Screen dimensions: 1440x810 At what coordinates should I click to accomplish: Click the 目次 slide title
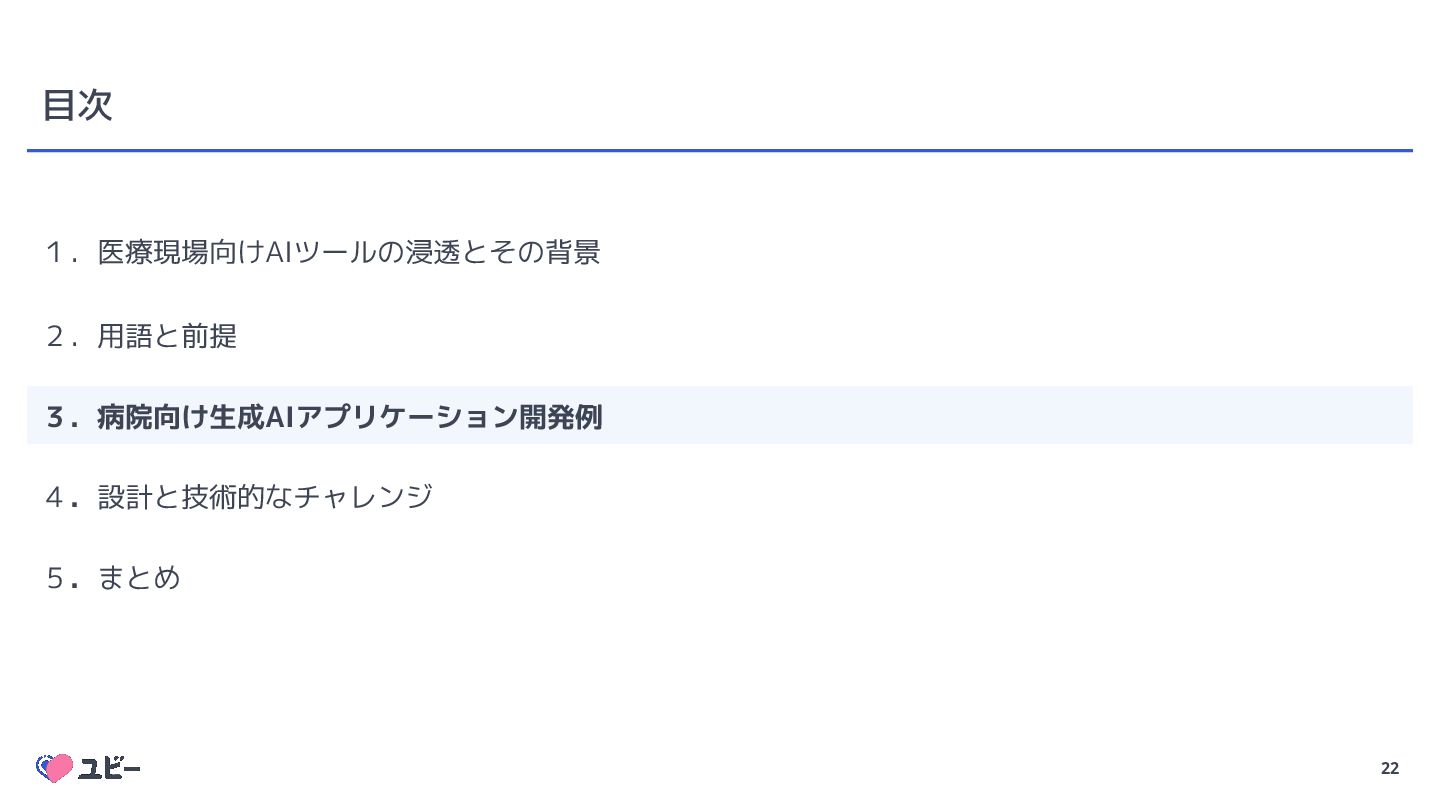77,105
